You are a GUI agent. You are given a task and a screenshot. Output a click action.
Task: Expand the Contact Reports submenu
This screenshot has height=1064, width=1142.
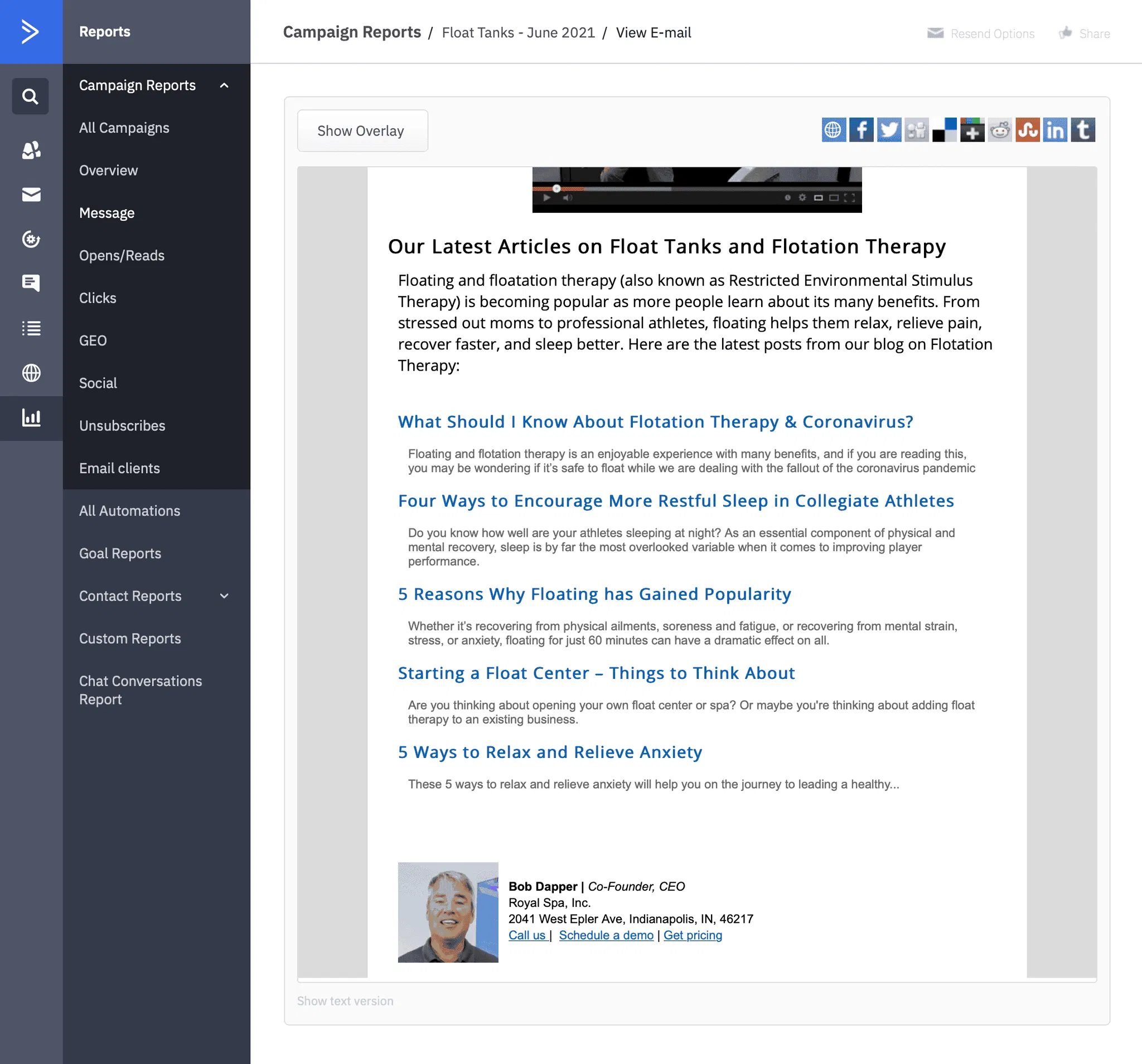click(x=224, y=596)
